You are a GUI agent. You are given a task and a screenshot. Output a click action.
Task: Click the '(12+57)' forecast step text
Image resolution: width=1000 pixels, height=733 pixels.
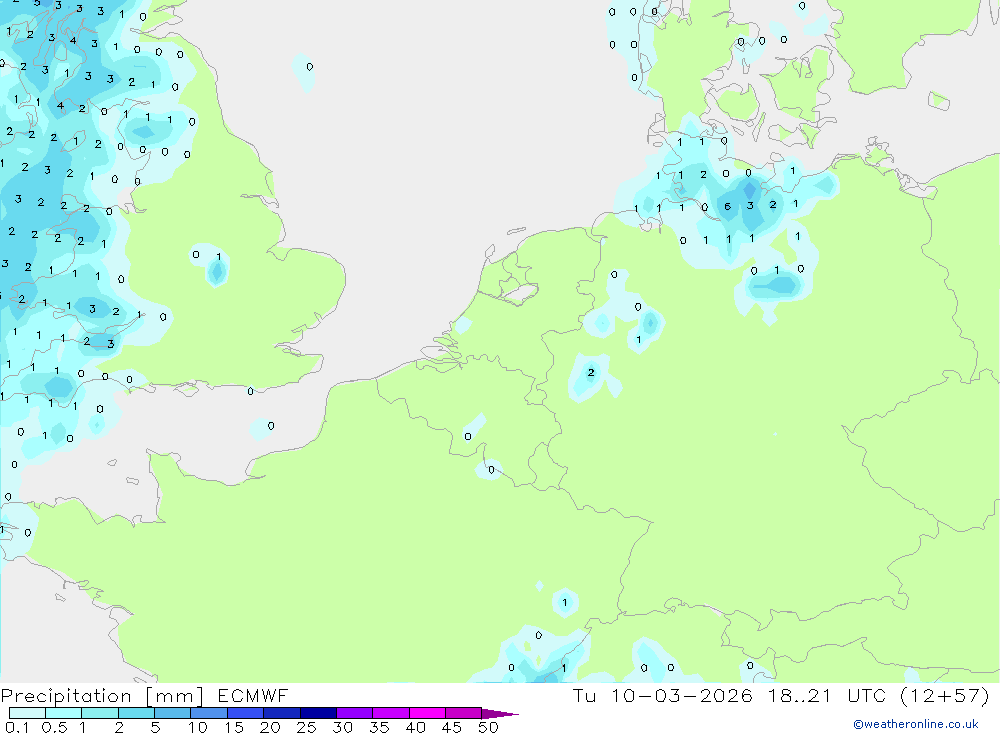[x=945, y=696]
